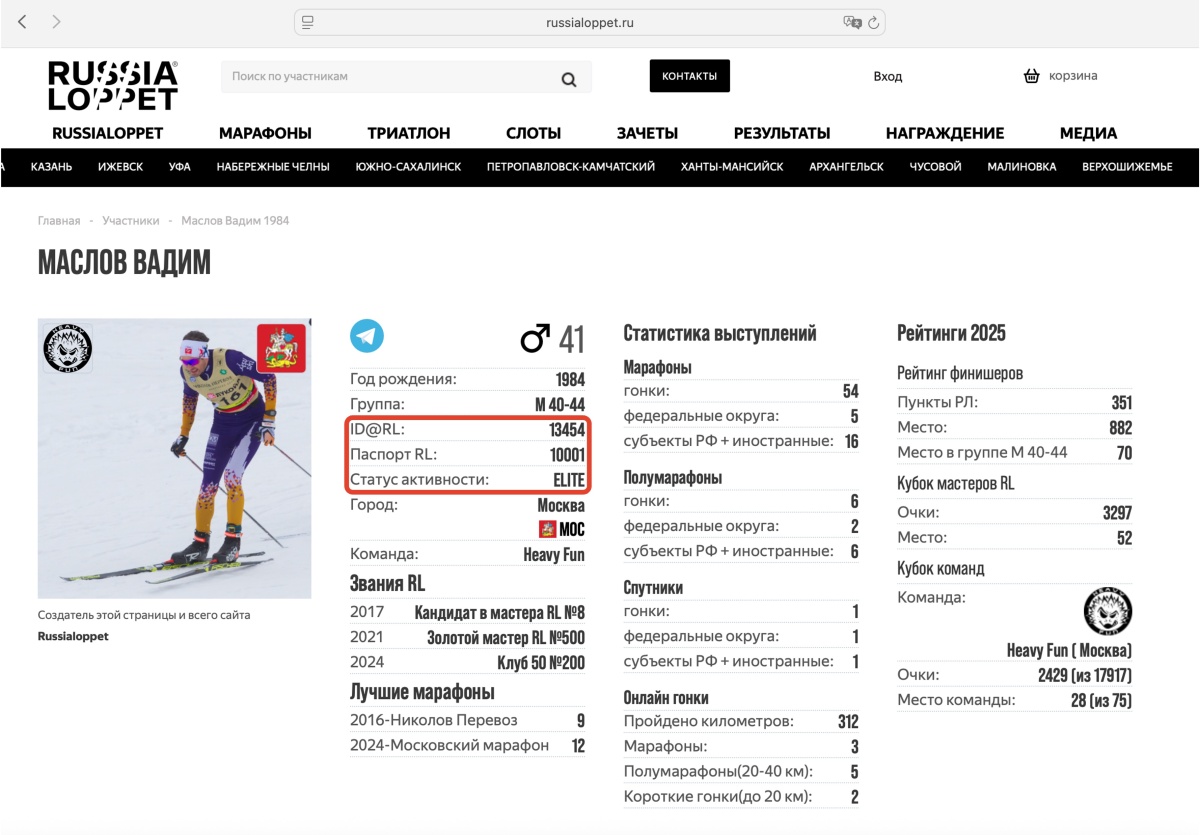The width and height of the screenshot is (1200, 835).
Task: Click the Heavy Fun team logo in Кубок команд
Action: pyautogui.click(x=1108, y=612)
